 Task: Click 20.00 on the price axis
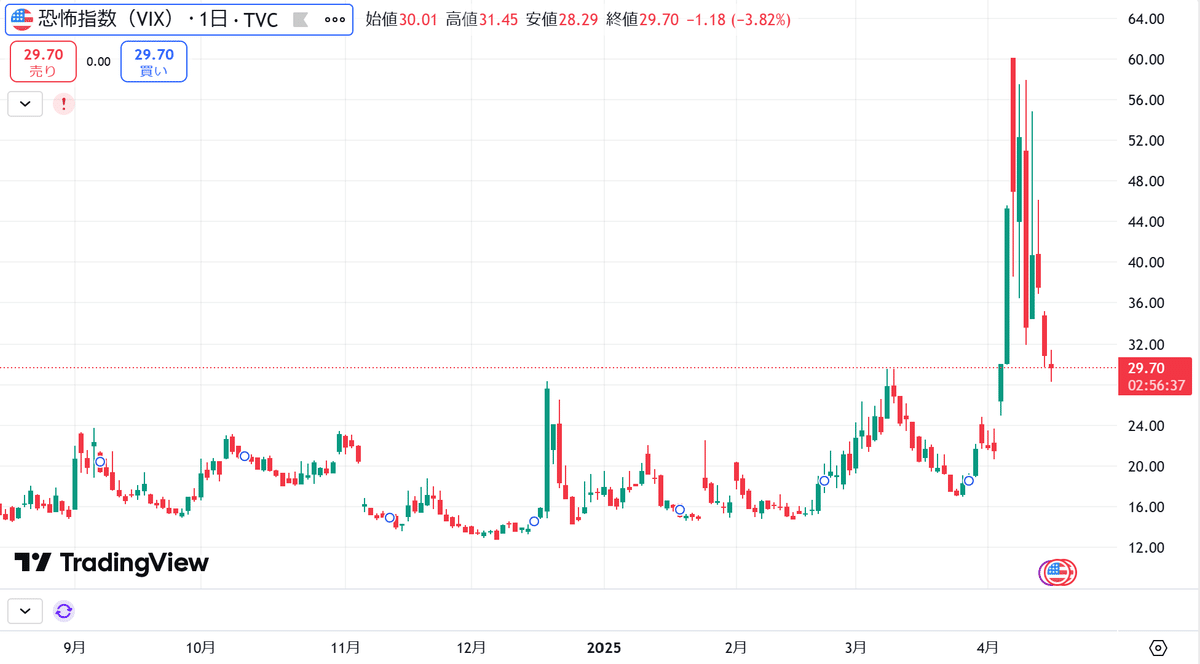click(x=1144, y=467)
